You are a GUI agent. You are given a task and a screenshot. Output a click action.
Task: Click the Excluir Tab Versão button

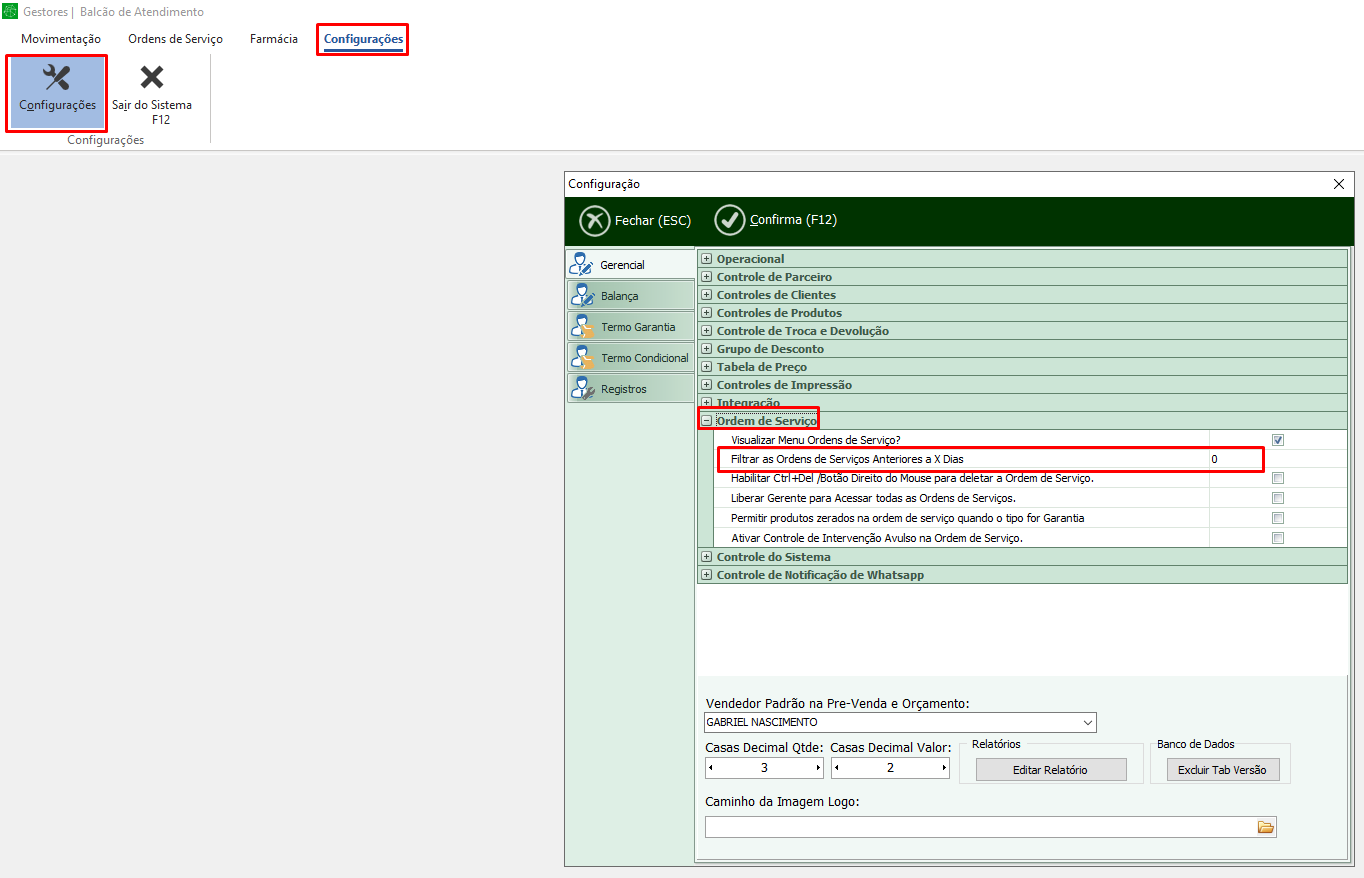coord(1222,770)
